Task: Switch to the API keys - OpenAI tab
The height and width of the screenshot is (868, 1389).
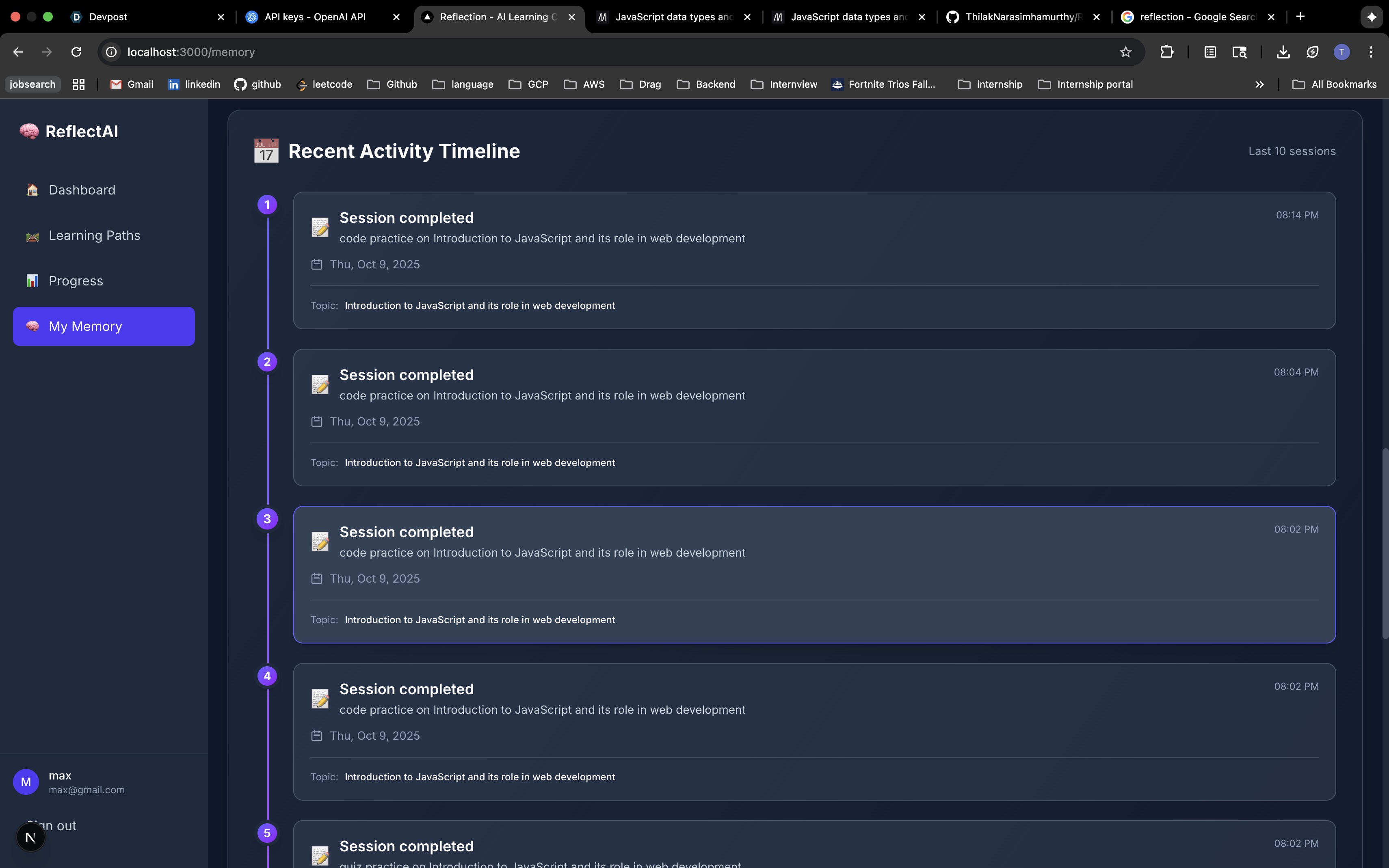Action: click(x=315, y=17)
